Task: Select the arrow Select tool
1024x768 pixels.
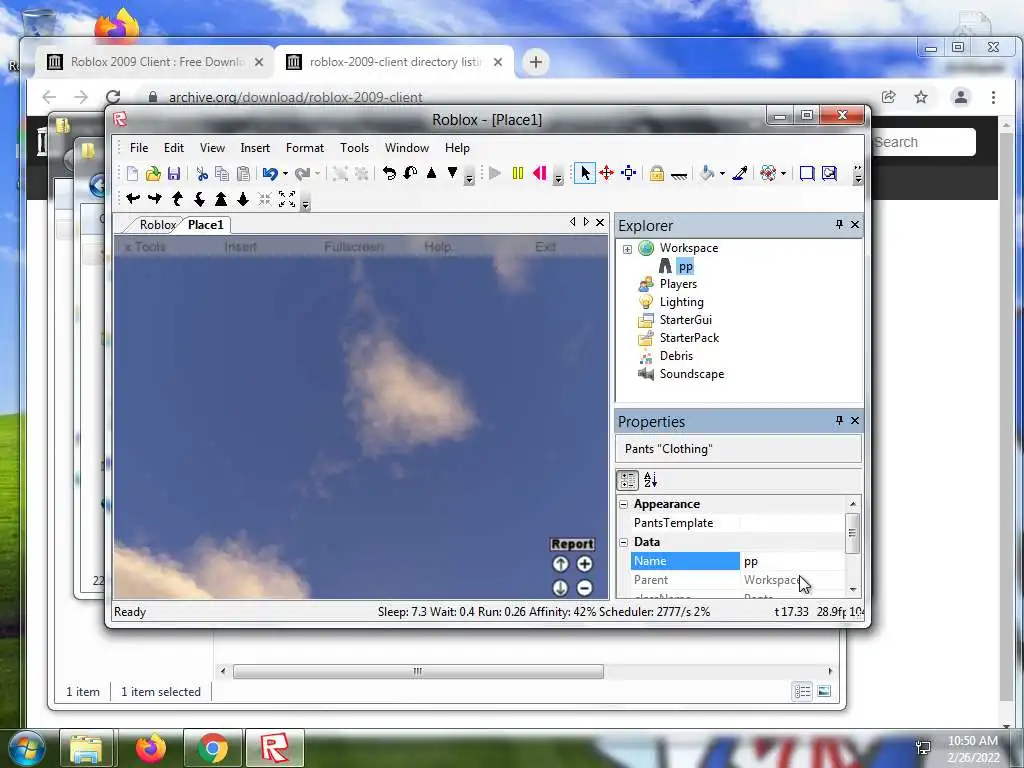Action: [584, 173]
